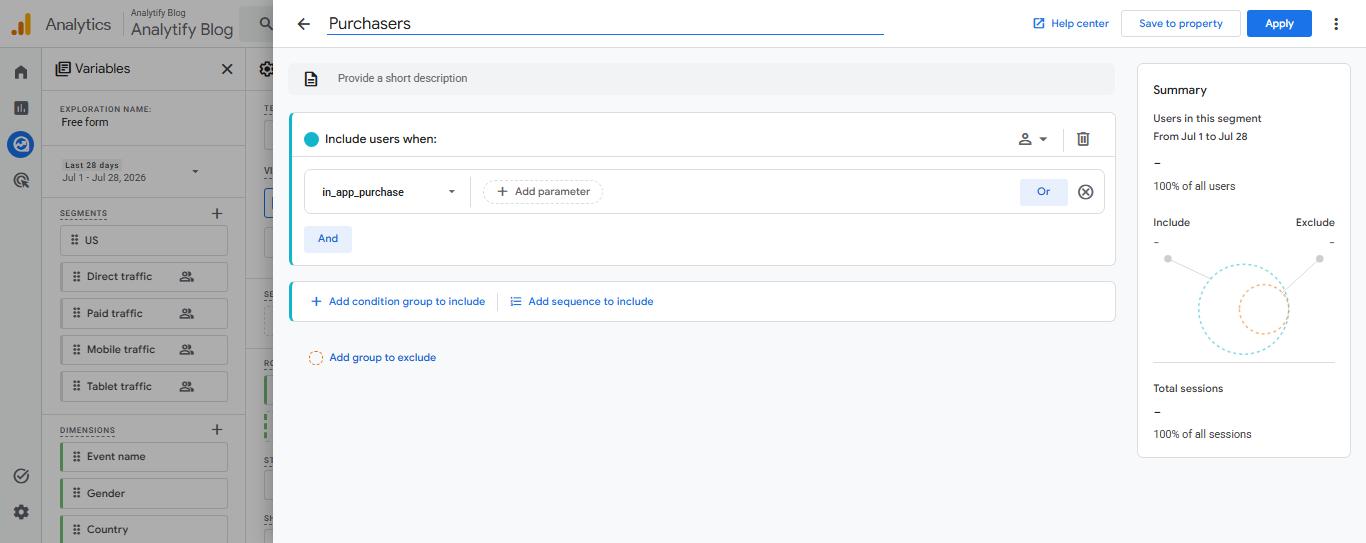The image size is (1366, 543).
Task: Click the Or button in condition row
Action: point(1044,192)
